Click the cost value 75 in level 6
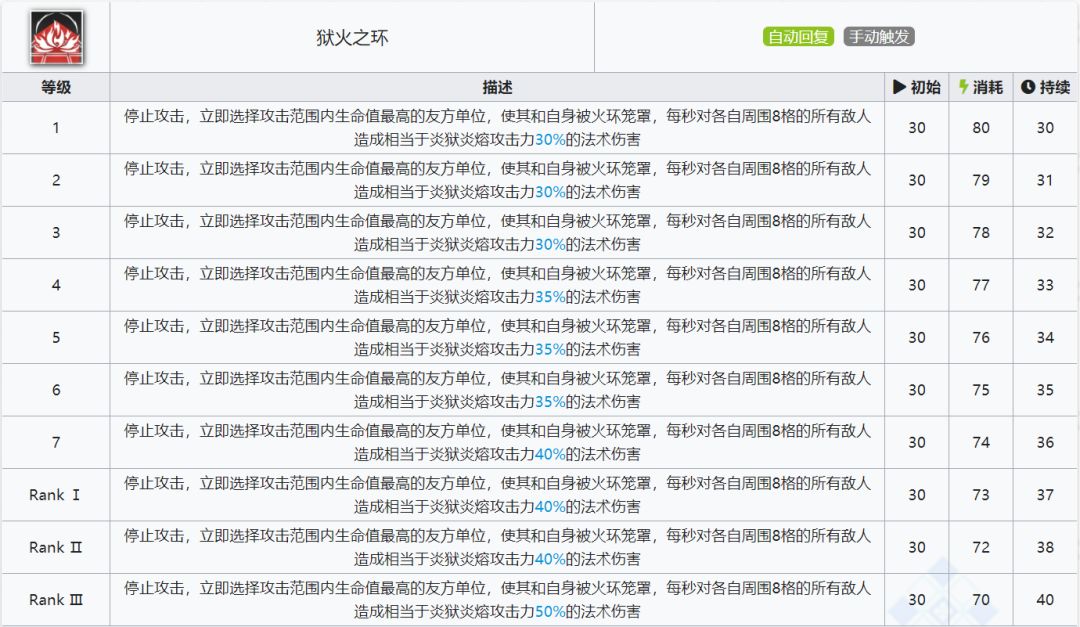This screenshot has height=627, width=1080. (x=981, y=390)
